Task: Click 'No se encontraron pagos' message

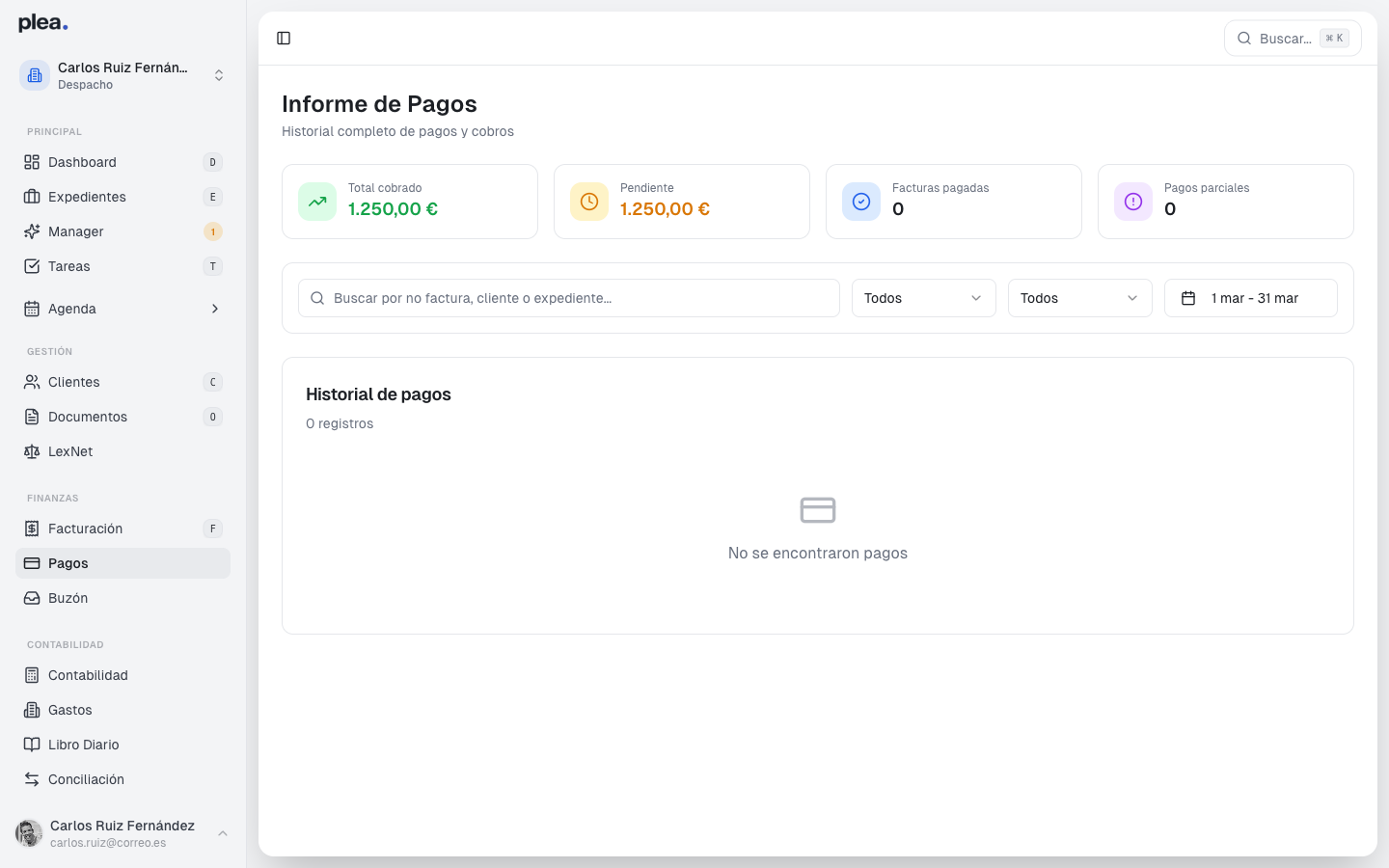Action: pos(818,553)
